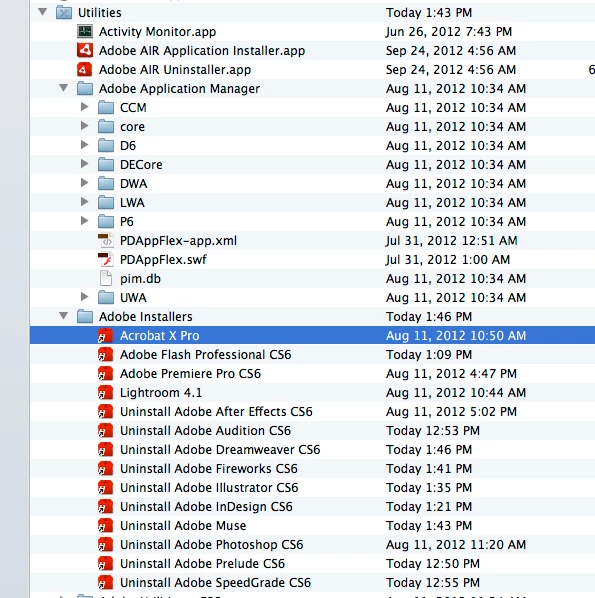Select Adobe Flash Professional CS6 name
This screenshot has height=598, width=595.
pos(206,355)
